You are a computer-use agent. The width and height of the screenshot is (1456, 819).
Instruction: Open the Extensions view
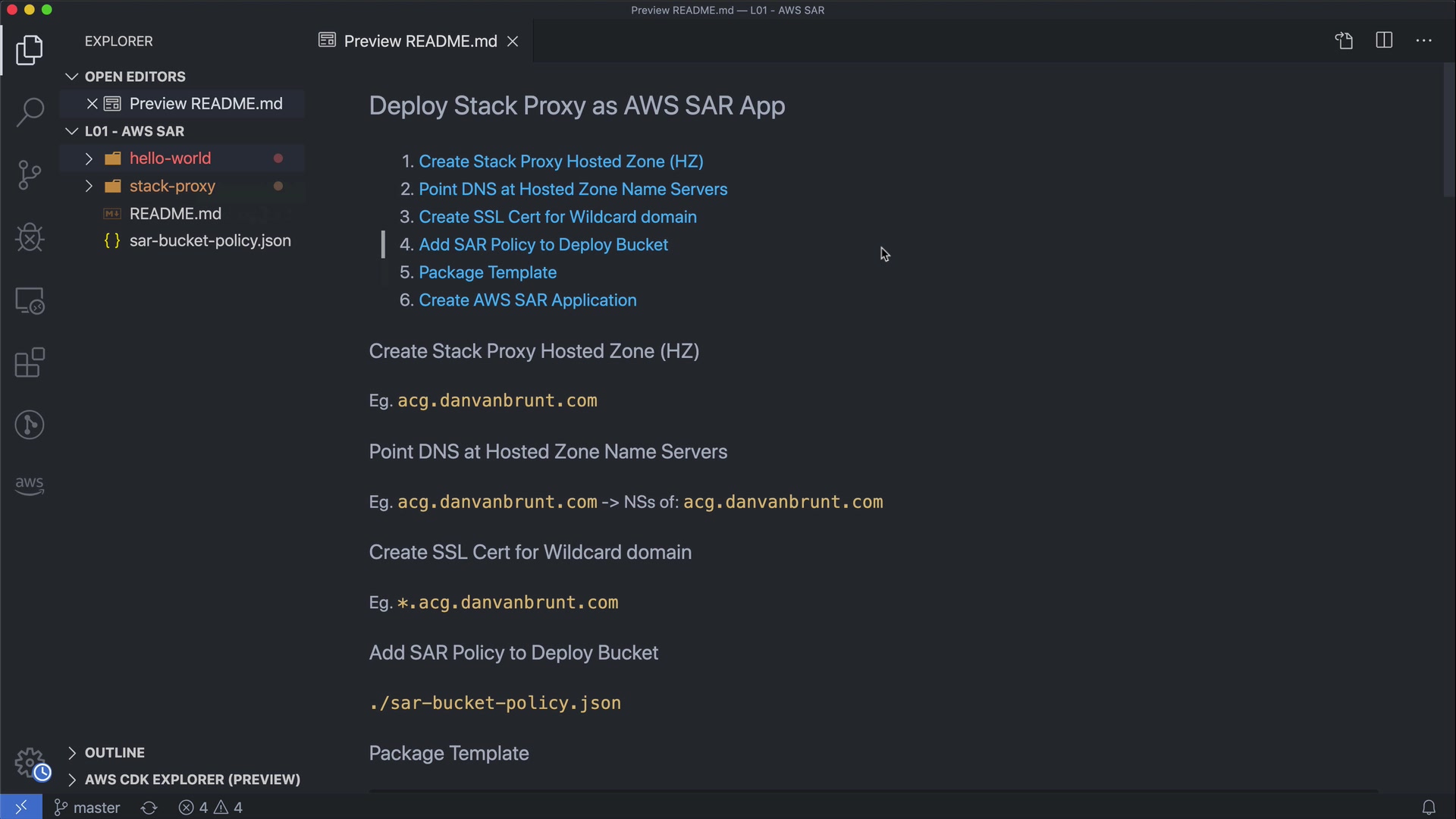tap(30, 362)
